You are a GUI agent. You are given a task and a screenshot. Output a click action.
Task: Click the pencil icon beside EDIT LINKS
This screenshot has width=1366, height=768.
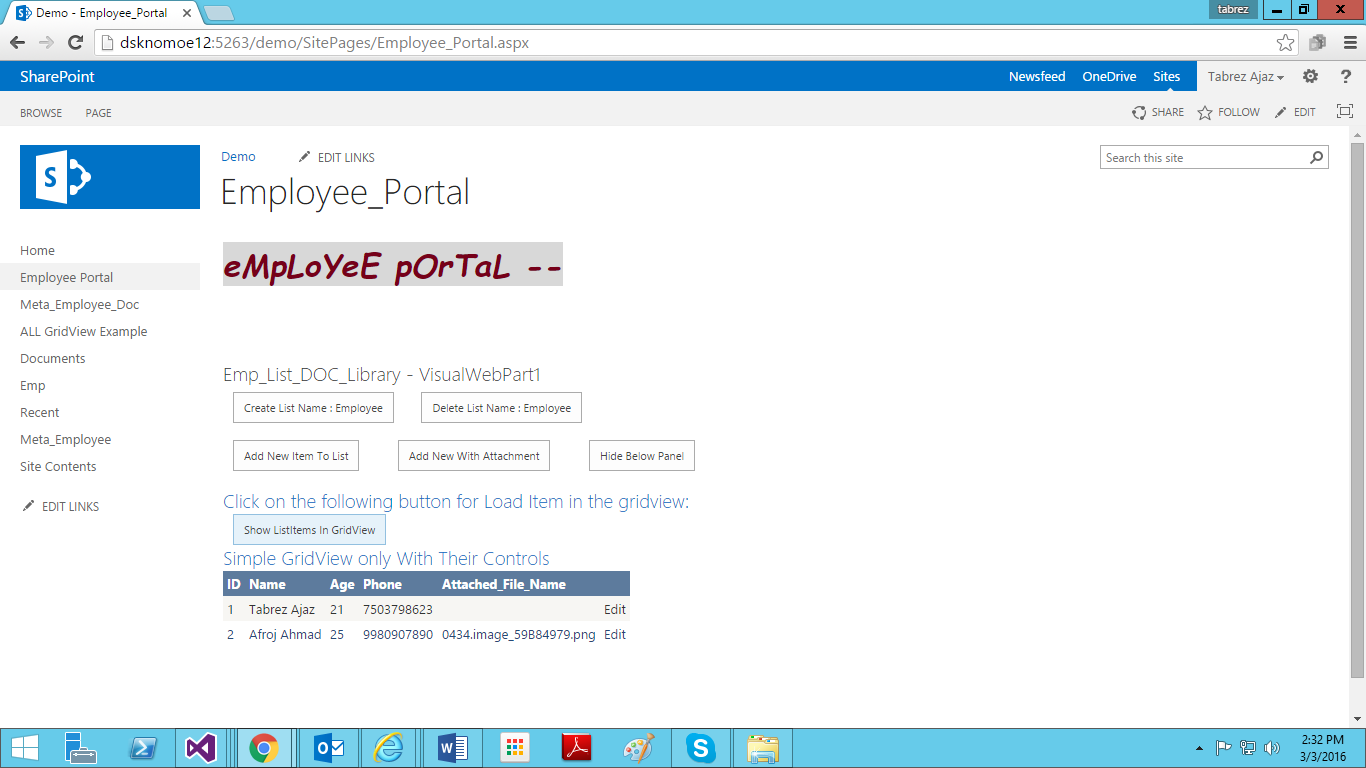[304, 157]
